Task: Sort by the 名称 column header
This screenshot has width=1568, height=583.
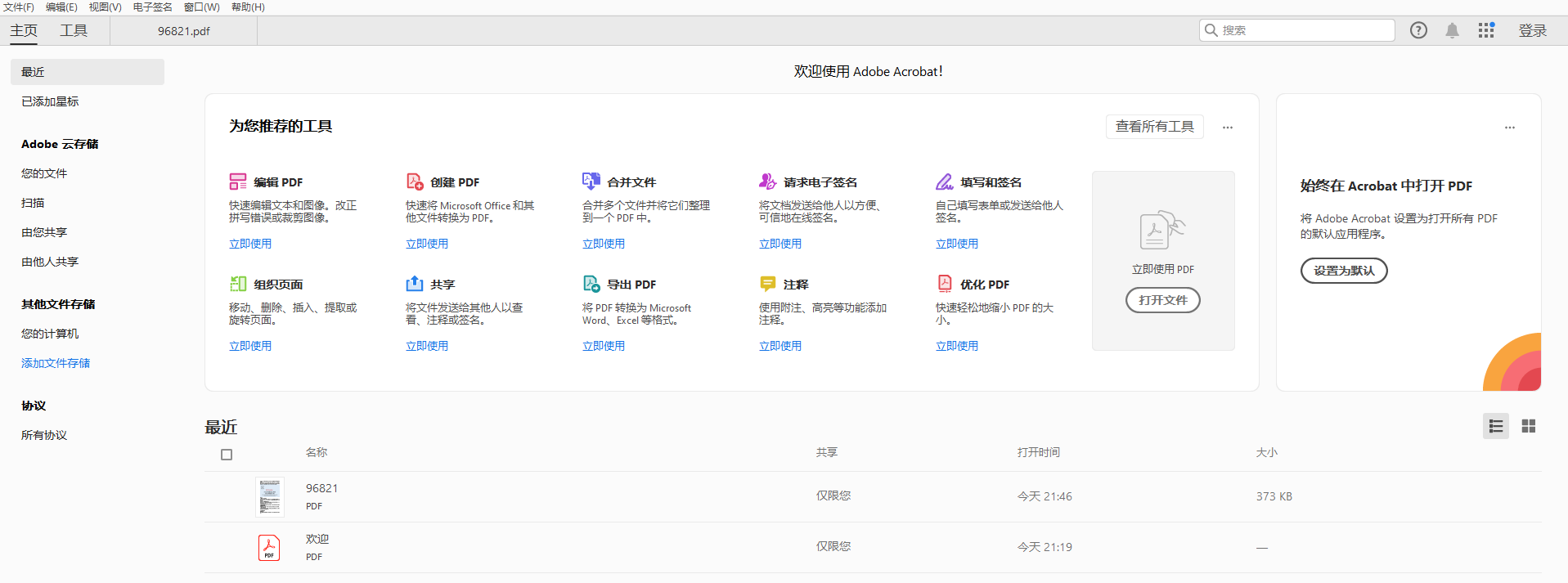Action: (x=317, y=452)
